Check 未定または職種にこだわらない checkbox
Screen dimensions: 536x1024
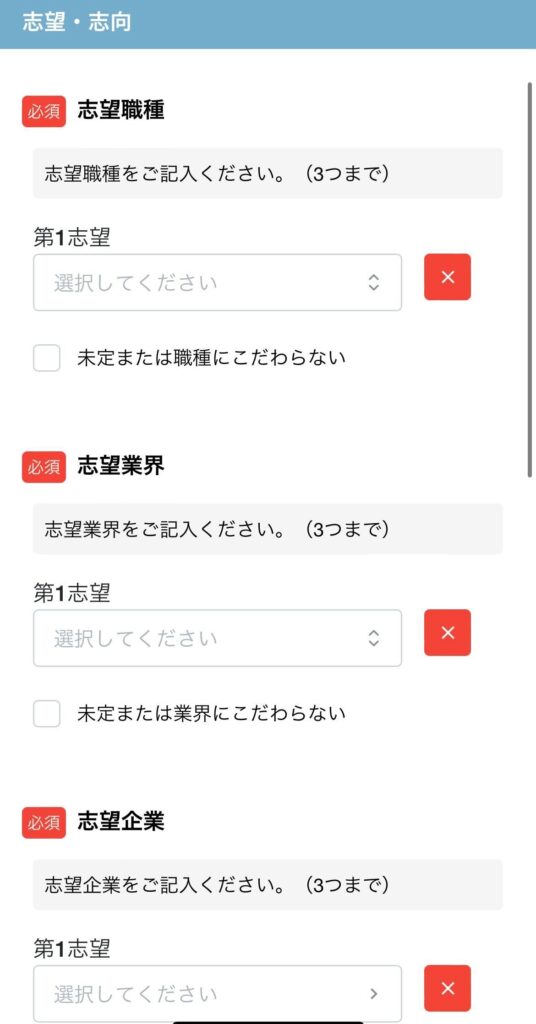coord(47,358)
